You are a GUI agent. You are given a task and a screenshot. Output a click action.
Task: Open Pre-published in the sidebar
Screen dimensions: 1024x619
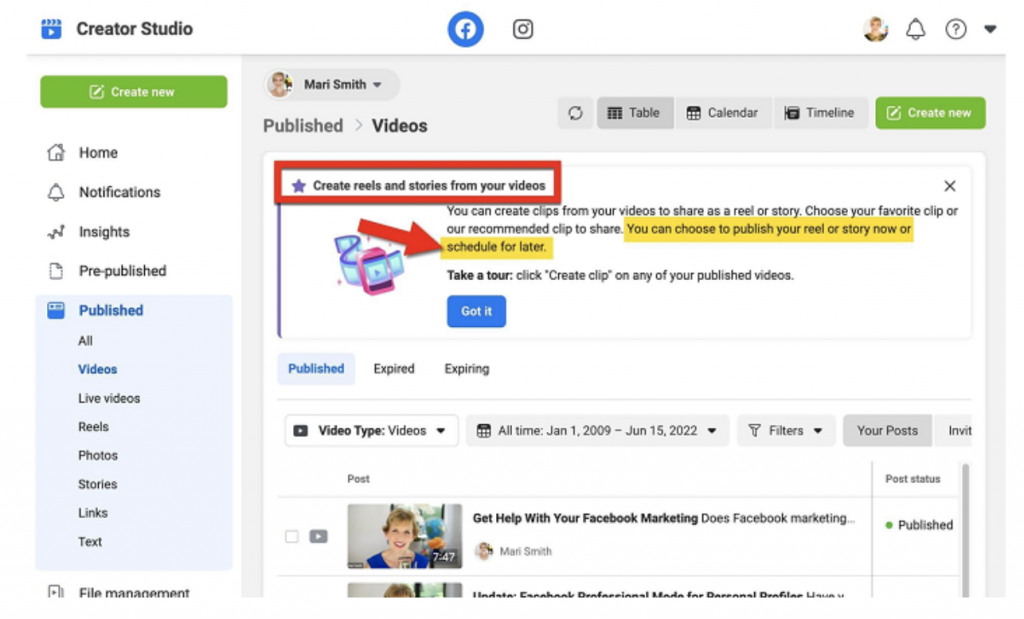tap(122, 271)
